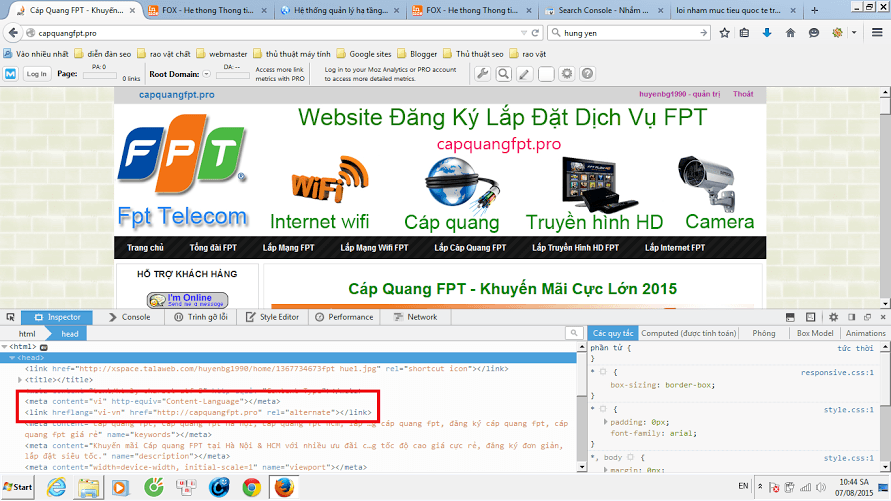Image resolution: width=891 pixels, height=501 pixels.
Task: Click the Thoát logout link
Action: click(x=743, y=94)
